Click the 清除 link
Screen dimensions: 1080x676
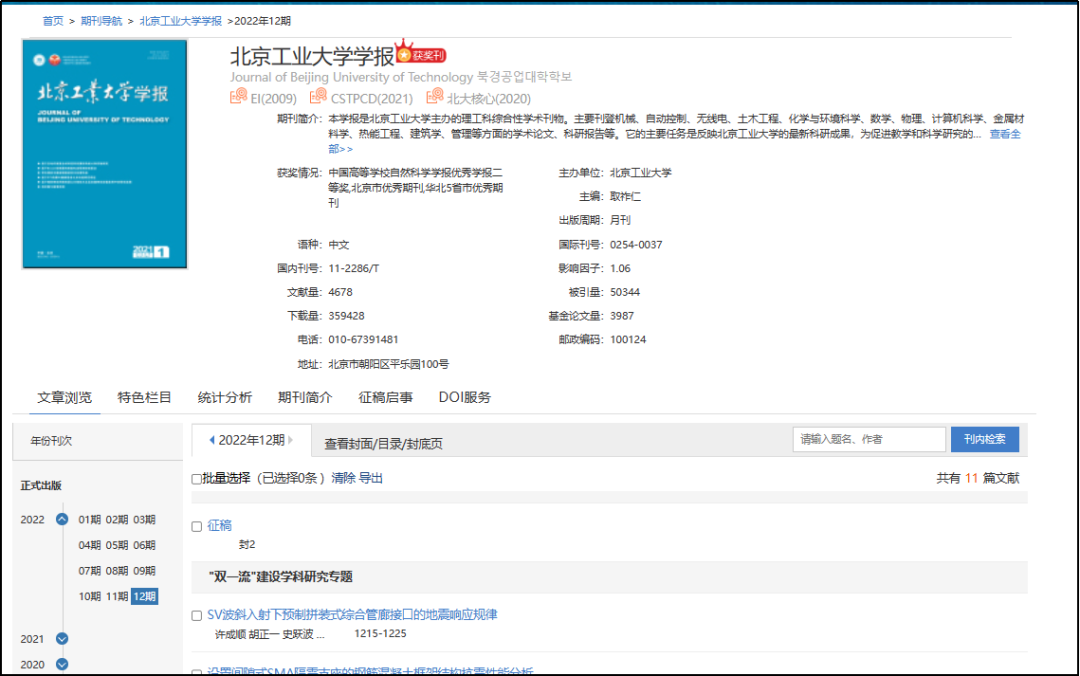coord(344,478)
